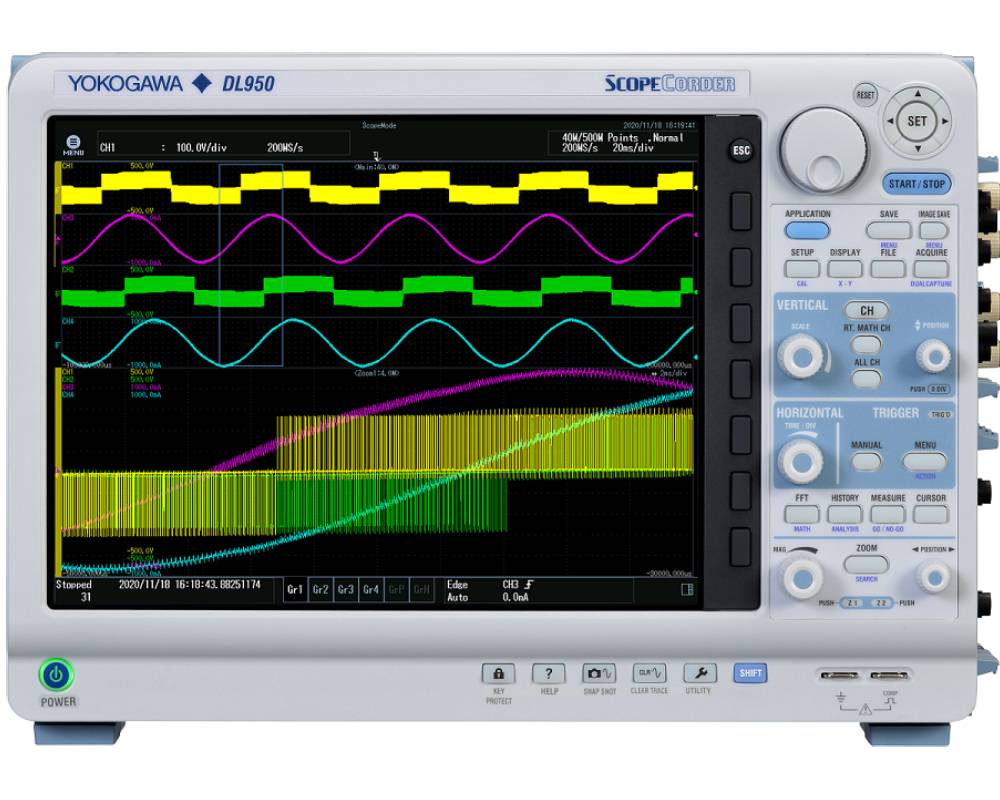Open the ACQUIRE settings button
Screen dimensions: 1000x800
tap(931, 269)
